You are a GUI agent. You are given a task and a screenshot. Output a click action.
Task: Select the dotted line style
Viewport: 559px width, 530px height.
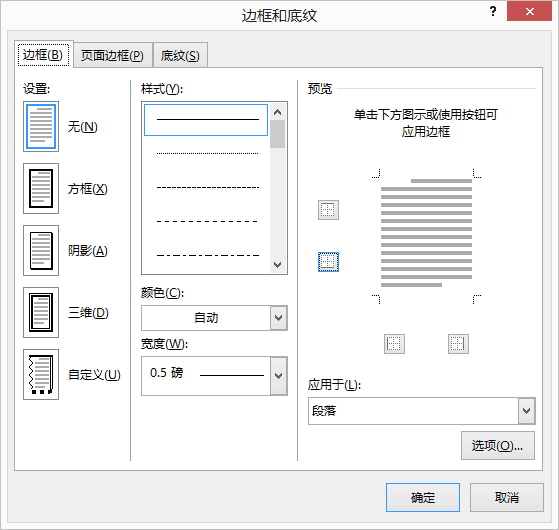206,154
